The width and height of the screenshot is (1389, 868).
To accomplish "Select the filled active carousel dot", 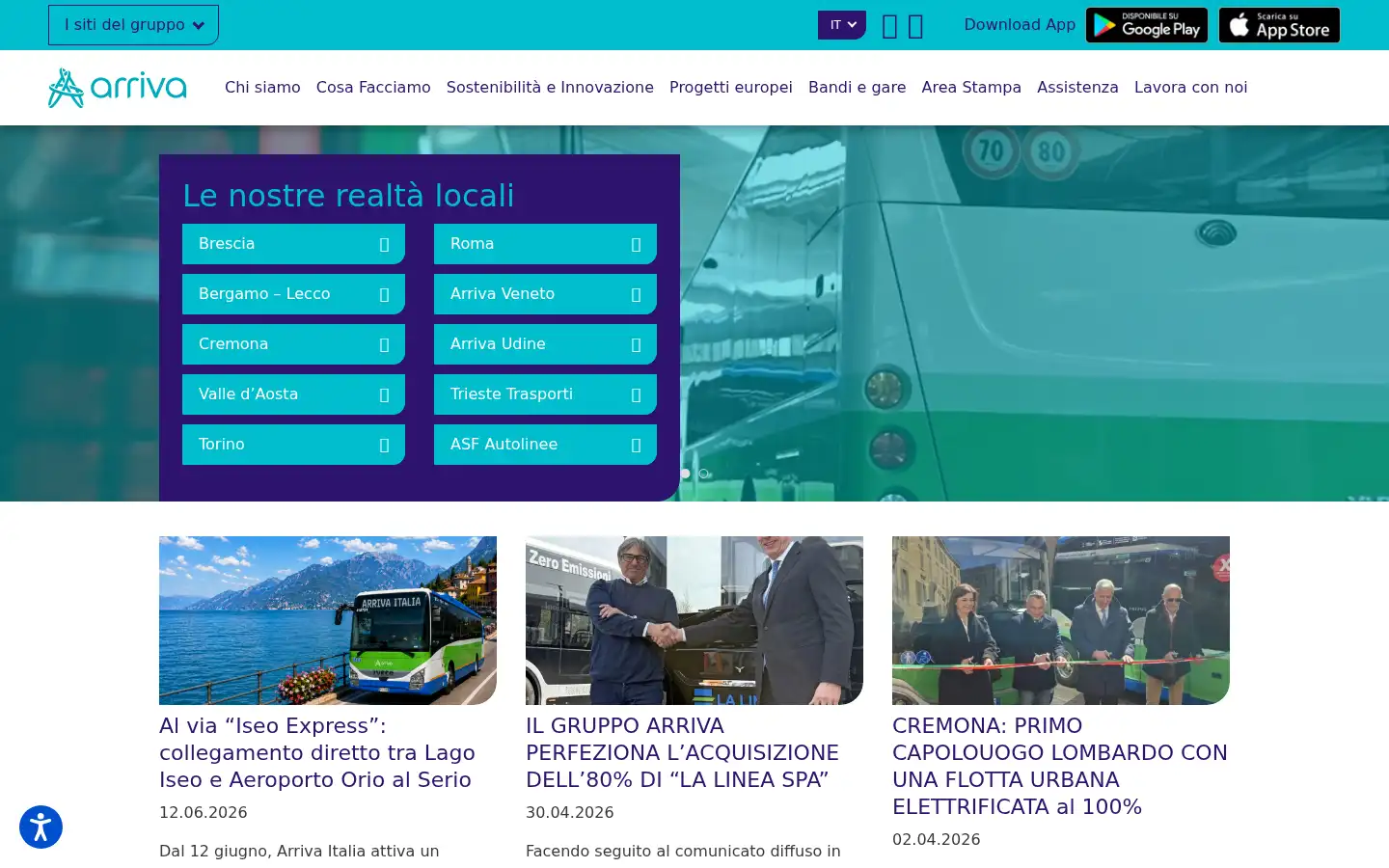I will point(686,474).
